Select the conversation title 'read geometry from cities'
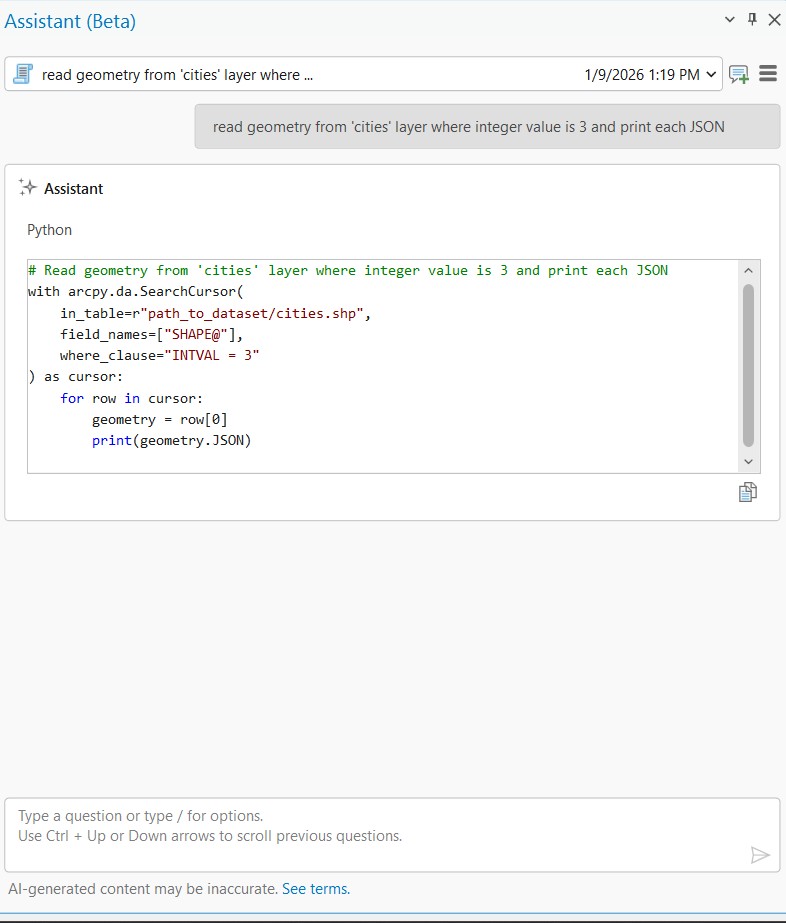The image size is (786, 923). click(x=177, y=74)
